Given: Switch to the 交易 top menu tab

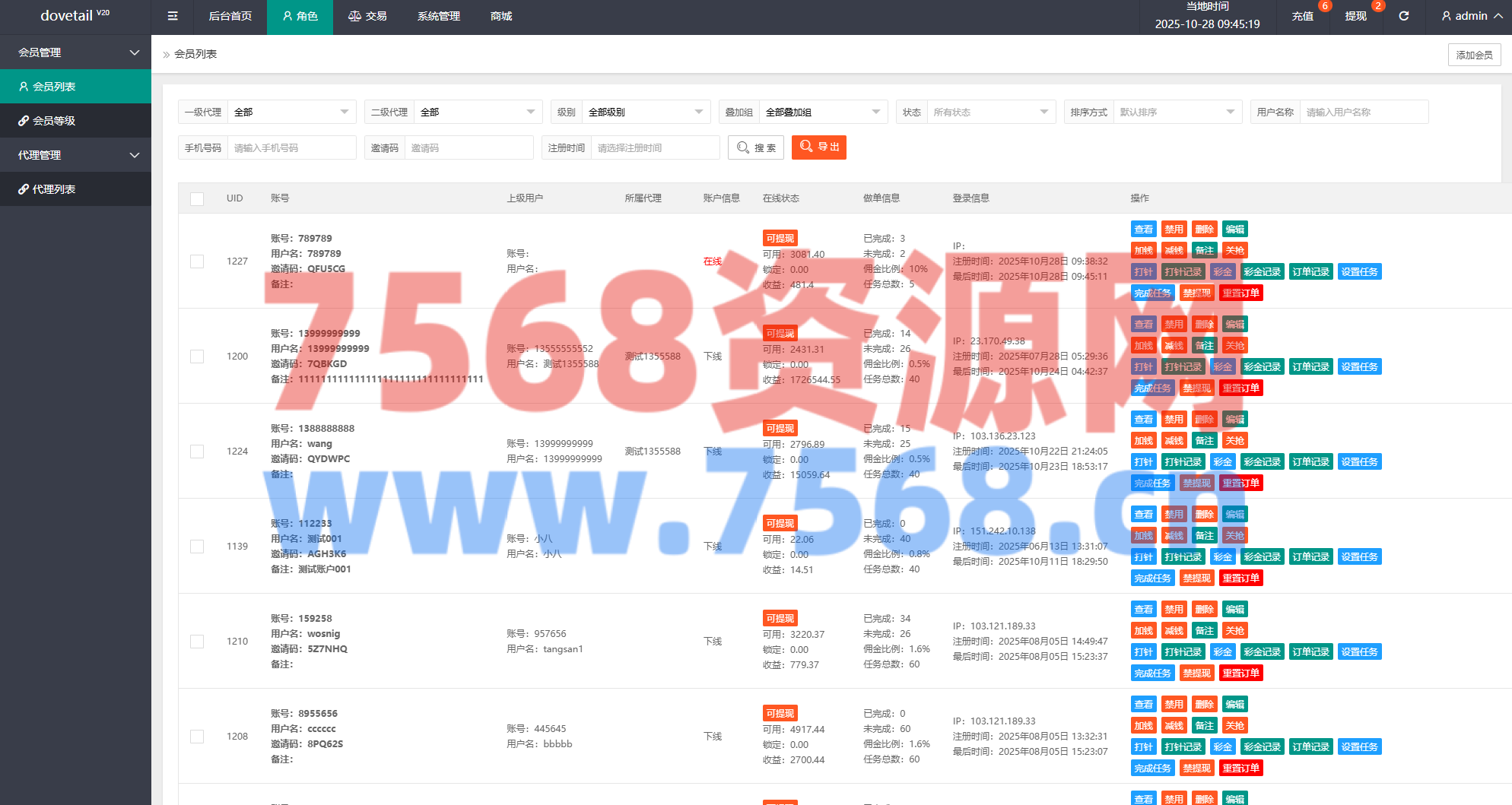Looking at the screenshot, I should coord(367,16).
